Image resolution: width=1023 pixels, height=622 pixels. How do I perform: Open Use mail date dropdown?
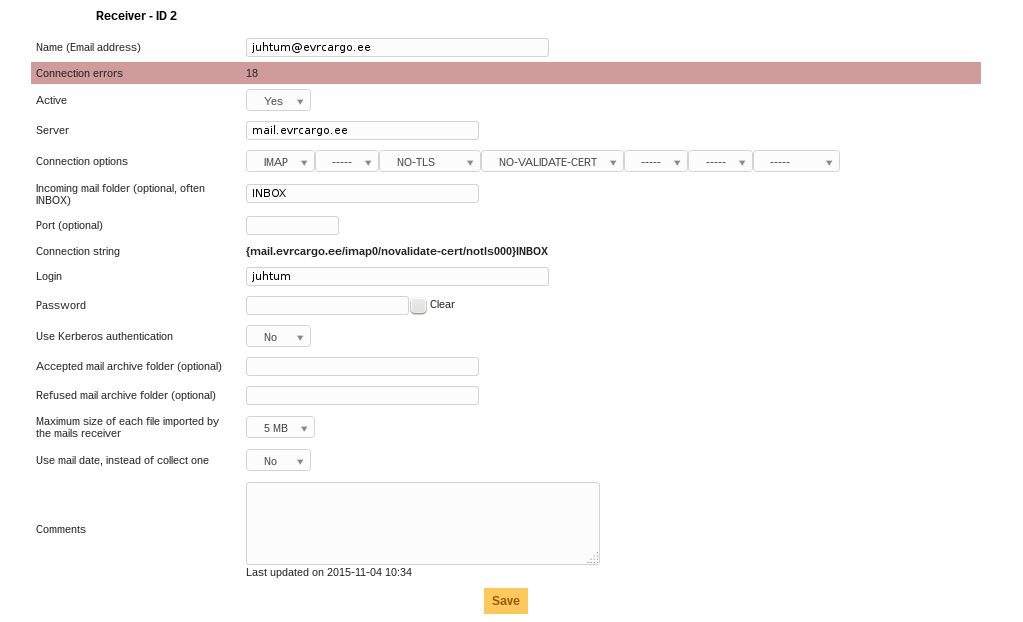[x=278, y=461]
